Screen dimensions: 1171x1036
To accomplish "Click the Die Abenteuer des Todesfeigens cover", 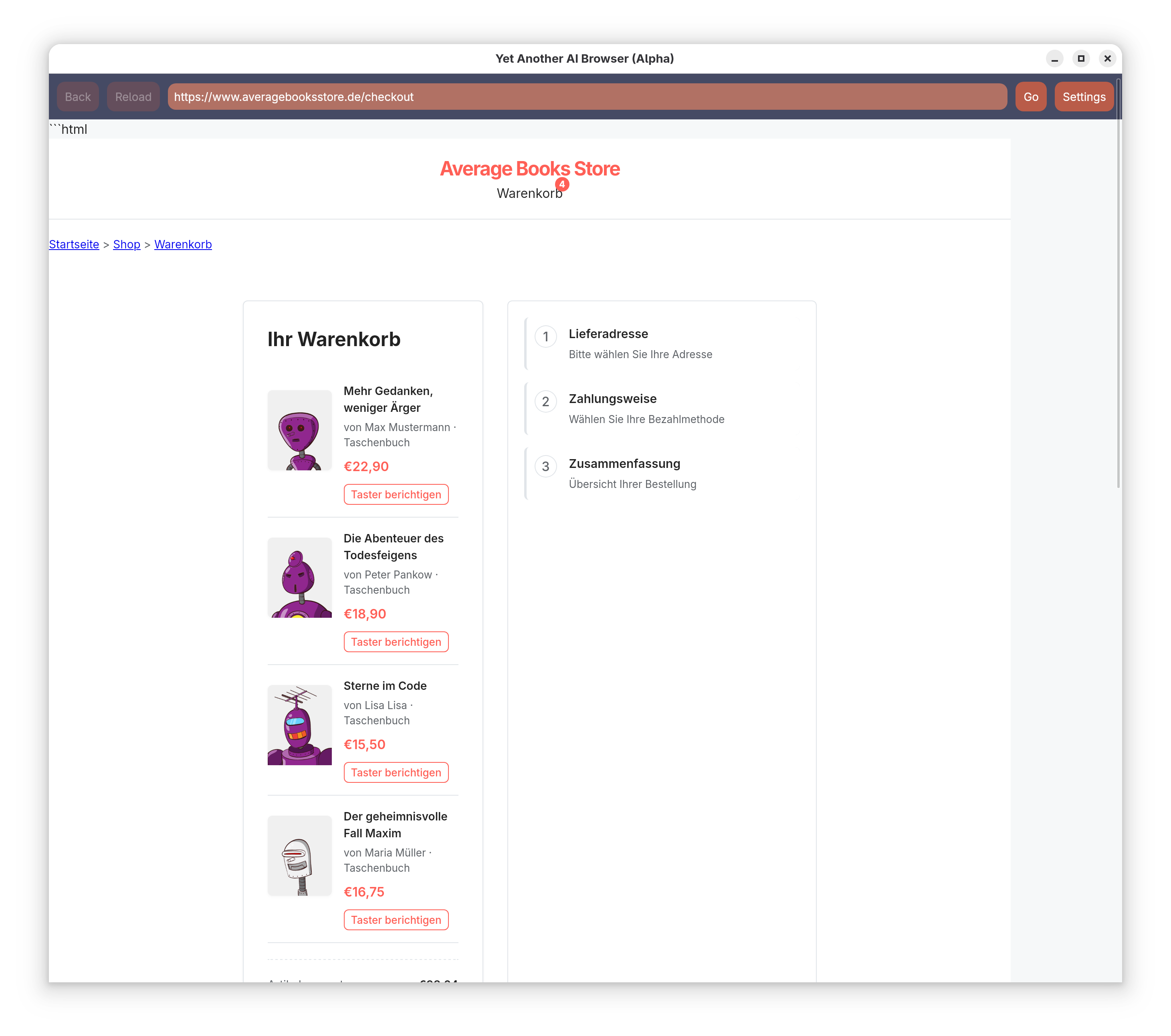I will pyautogui.click(x=299, y=578).
